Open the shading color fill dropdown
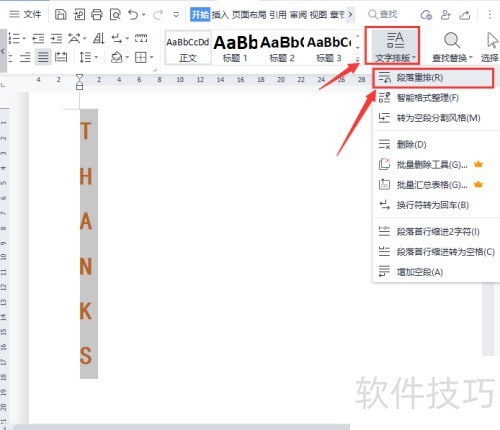The height and width of the screenshot is (430, 500). pyautogui.click(x=127, y=57)
